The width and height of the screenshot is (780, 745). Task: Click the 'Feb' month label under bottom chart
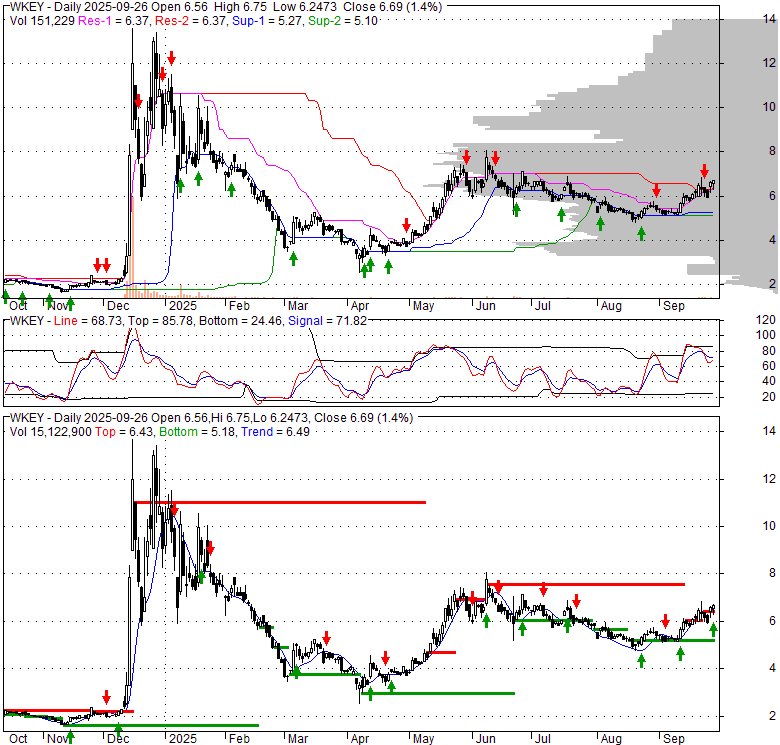tap(239, 739)
